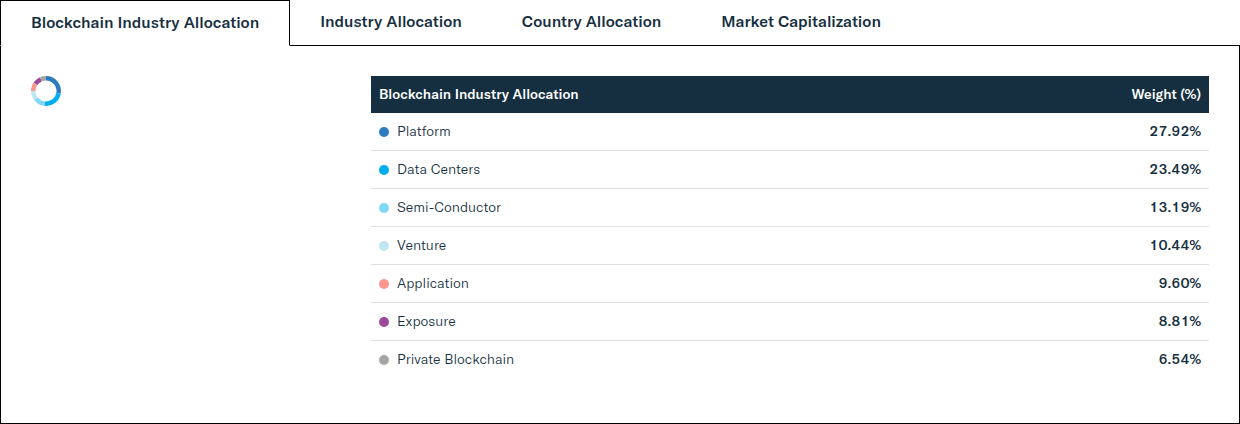Click the Weight (%) column header
1240x424 pixels.
(x=1165, y=94)
